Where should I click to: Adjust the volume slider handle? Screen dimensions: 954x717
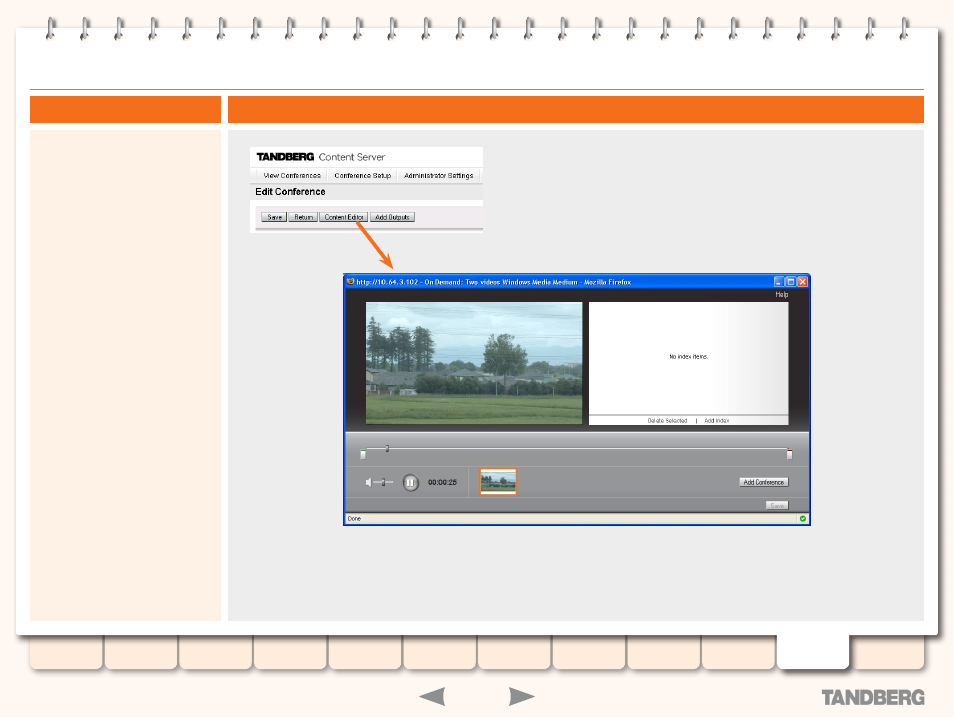pos(383,483)
